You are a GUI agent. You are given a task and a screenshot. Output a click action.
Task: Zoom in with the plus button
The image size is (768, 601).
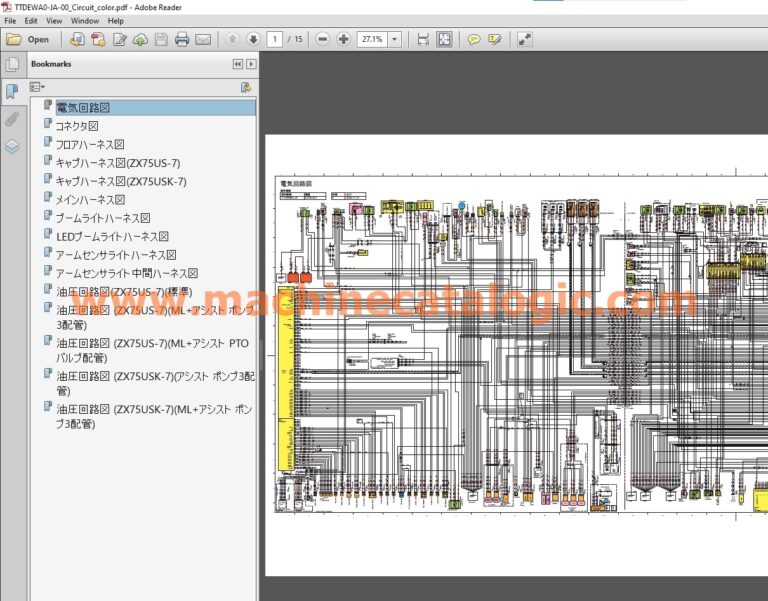tap(343, 40)
